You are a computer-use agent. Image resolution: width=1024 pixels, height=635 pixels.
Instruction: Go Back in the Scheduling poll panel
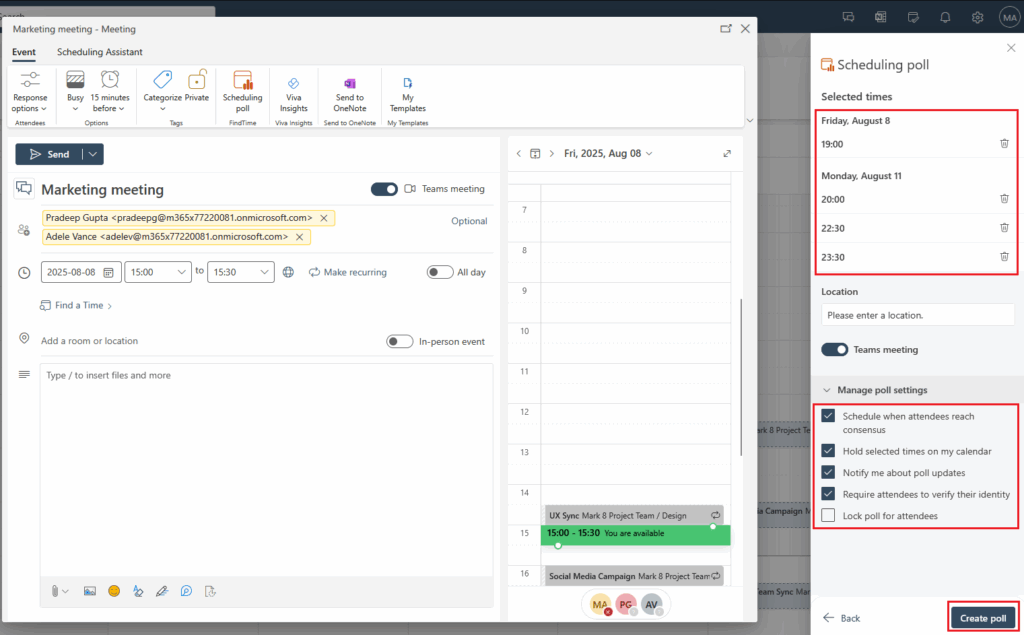841,618
